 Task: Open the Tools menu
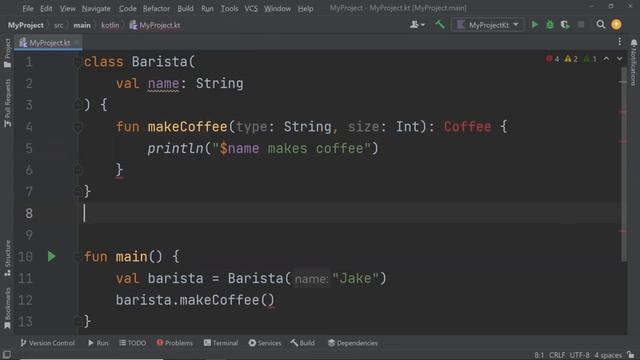coord(229,8)
